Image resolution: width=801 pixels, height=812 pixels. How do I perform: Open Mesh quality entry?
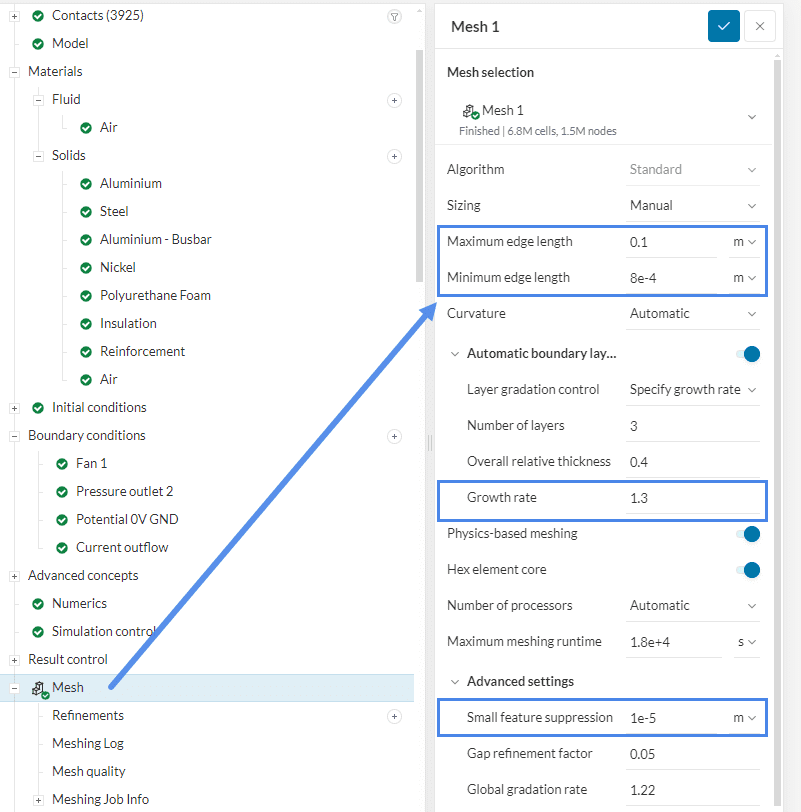tap(89, 772)
